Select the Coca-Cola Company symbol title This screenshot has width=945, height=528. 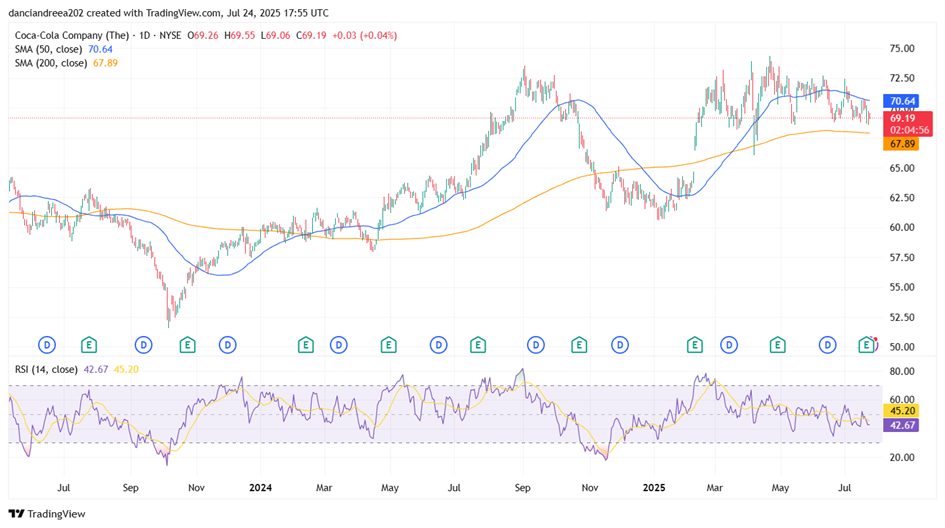coord(82,34)
